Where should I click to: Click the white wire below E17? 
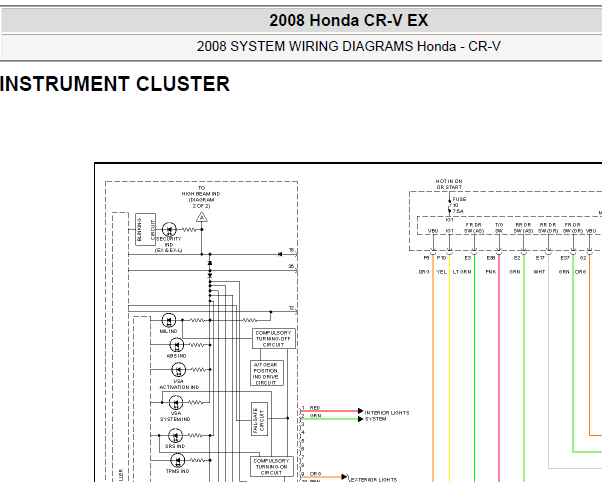pos(548,361)
